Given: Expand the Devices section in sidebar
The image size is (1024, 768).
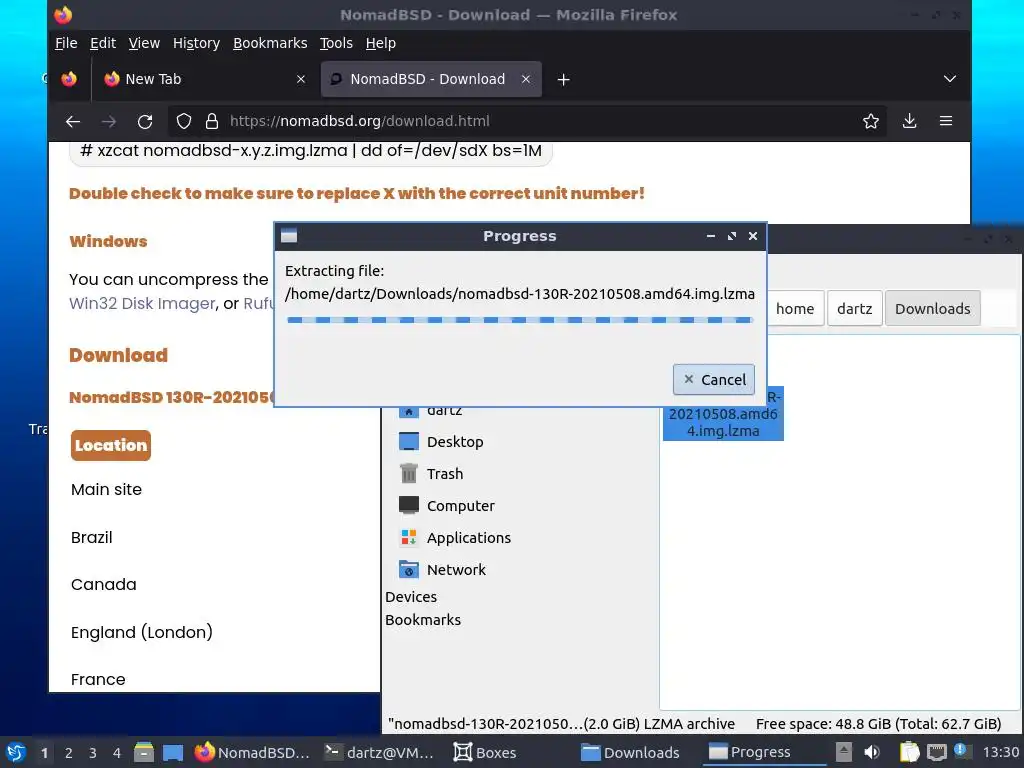Looking at the screenshot, I should point(411,597).
